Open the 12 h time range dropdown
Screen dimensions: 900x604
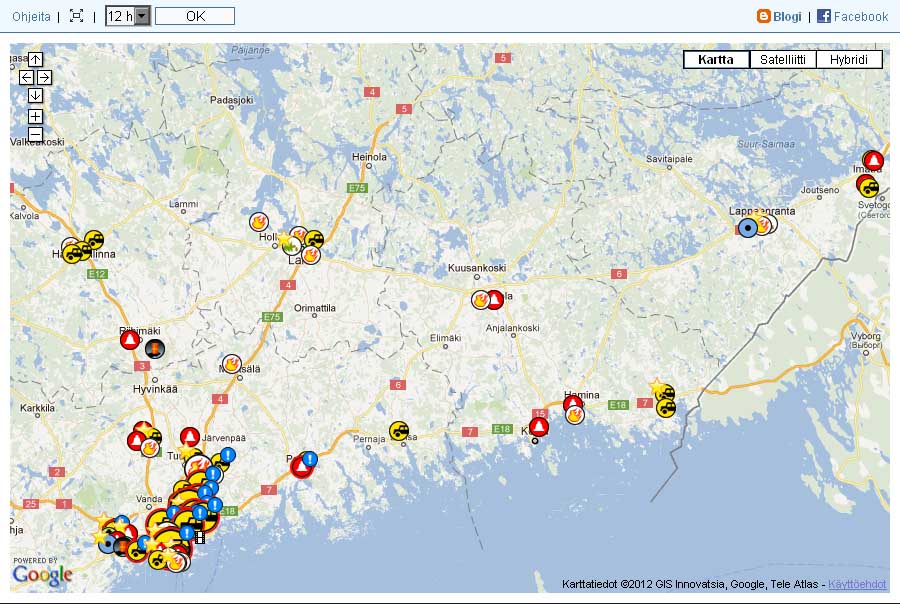coord(127,16)
